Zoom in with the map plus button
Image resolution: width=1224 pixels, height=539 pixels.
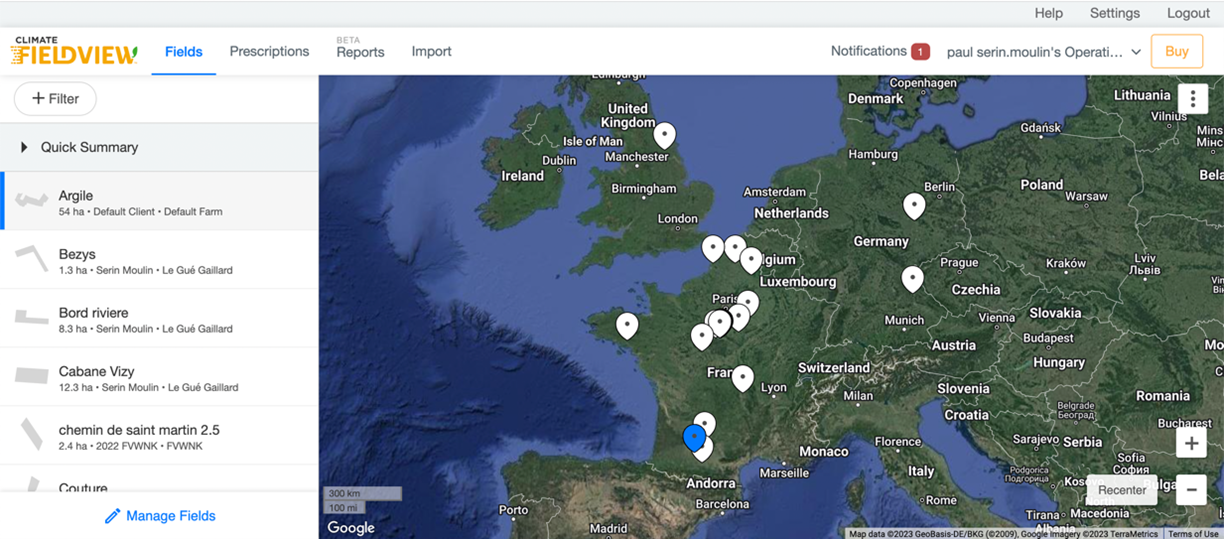1191,444
